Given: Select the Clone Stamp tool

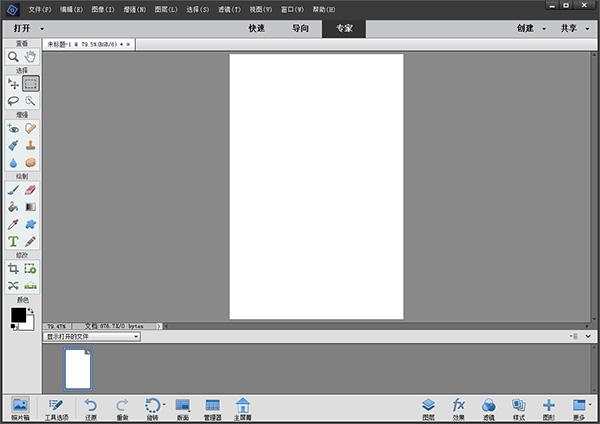Looking at the screenshot, I should tap(30, 145).
